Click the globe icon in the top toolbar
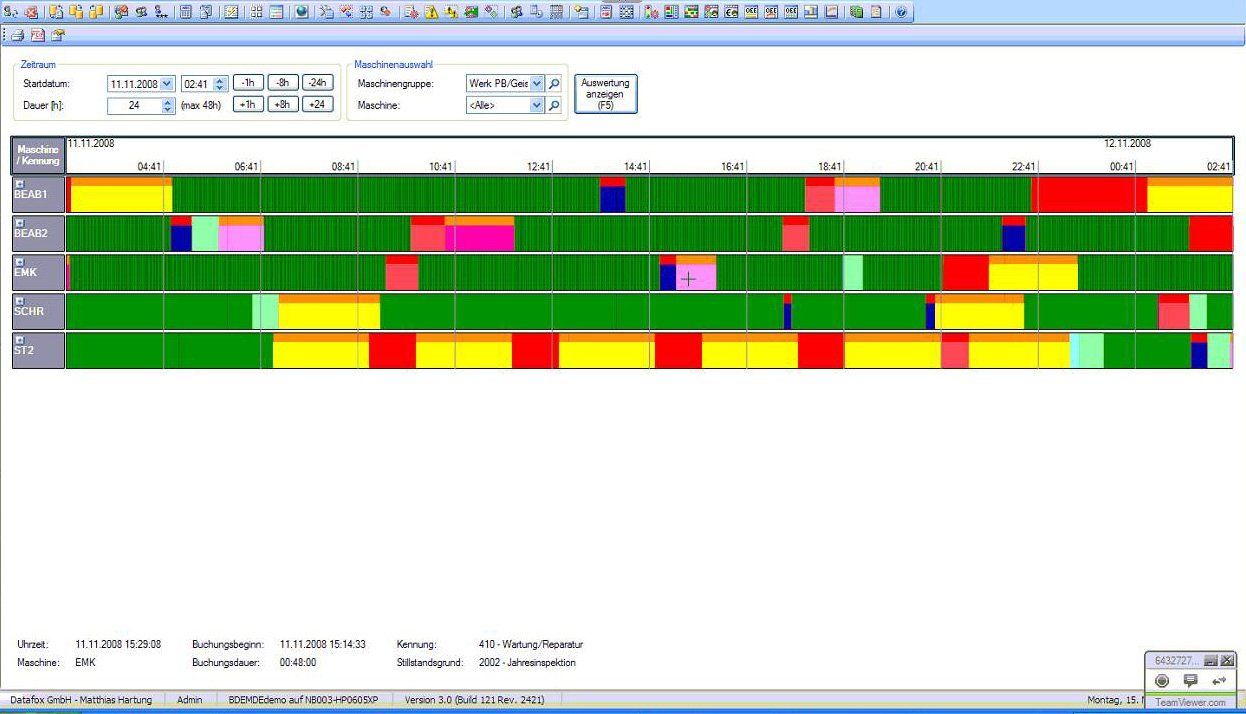 point(301,12)
